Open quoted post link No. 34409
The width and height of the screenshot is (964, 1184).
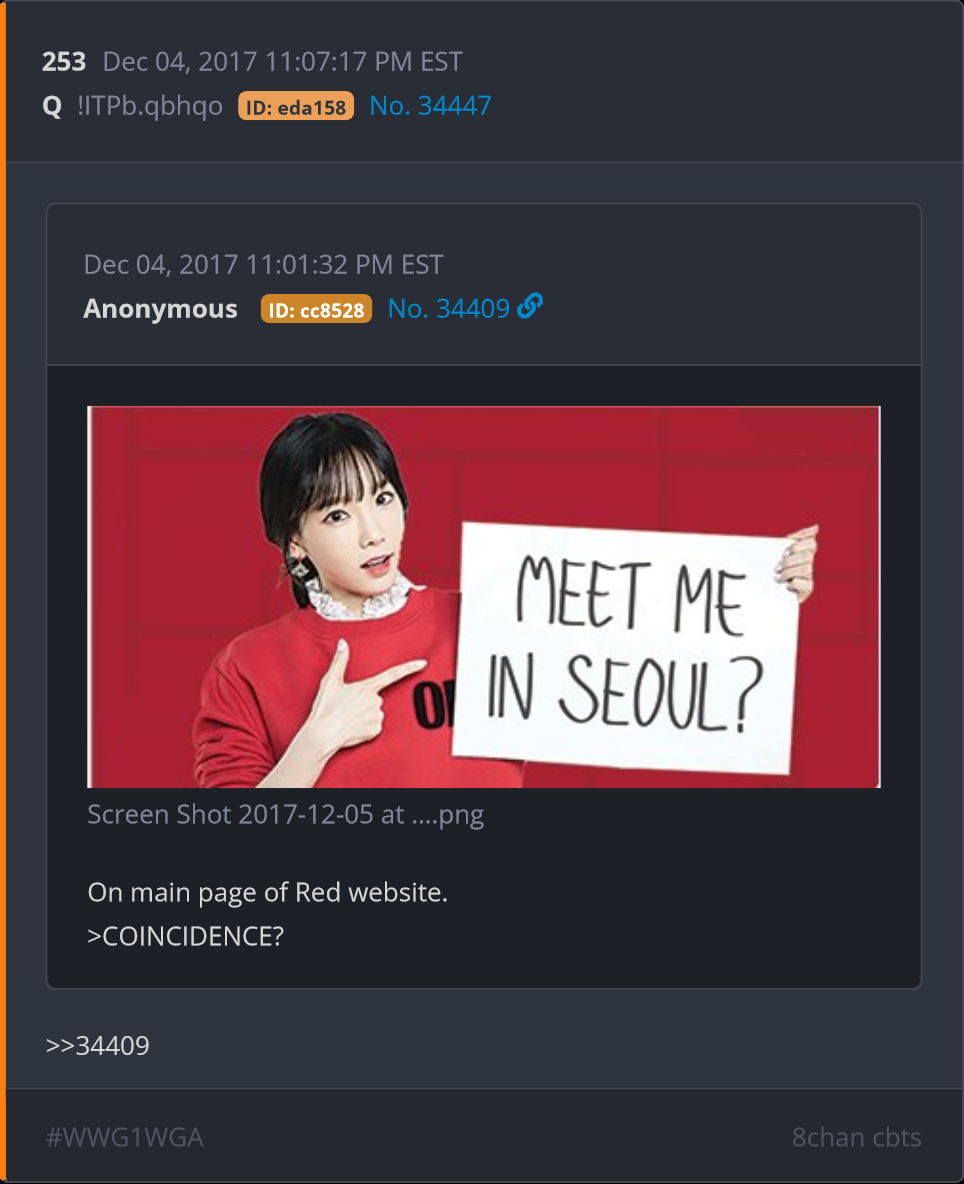pos(448,308)
